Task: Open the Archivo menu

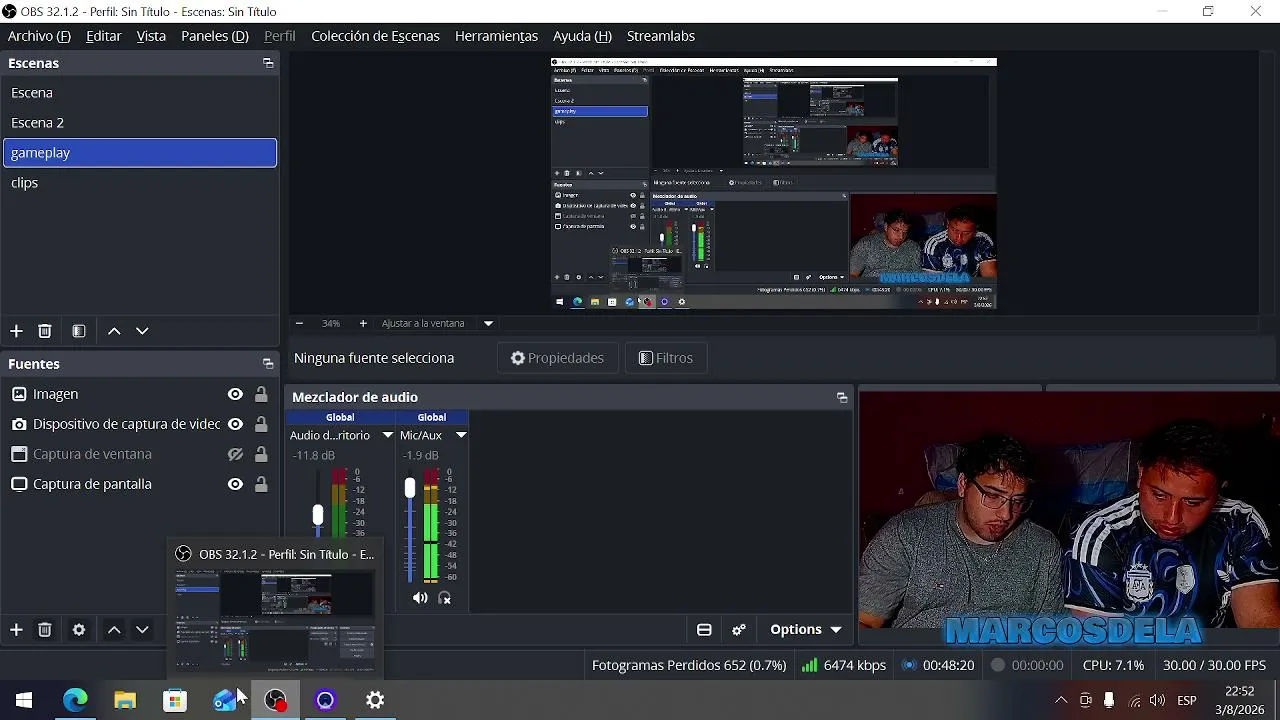Action: [x=39, y=36]
